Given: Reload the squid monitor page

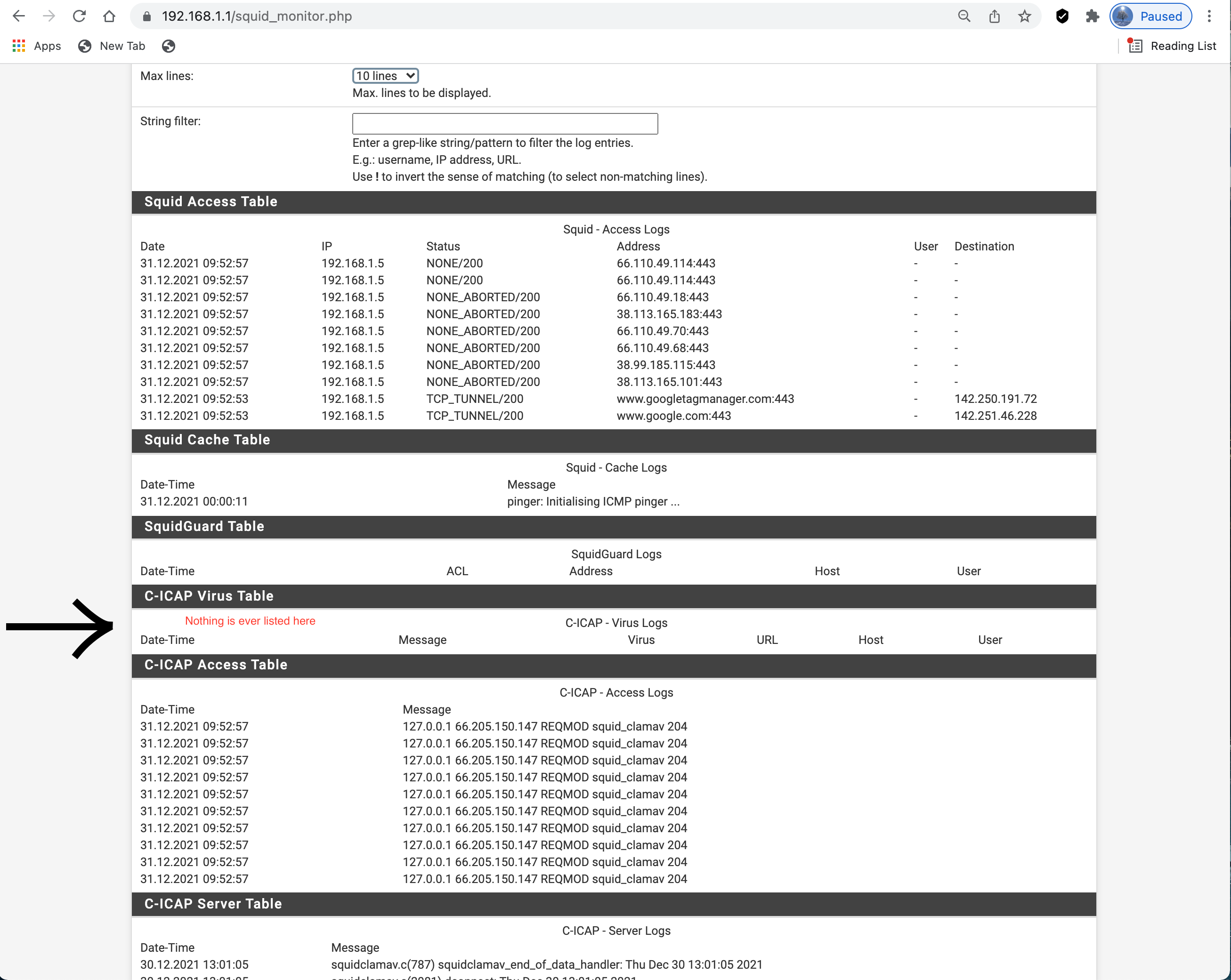Looking at the screenshot, I should point(80,16).
